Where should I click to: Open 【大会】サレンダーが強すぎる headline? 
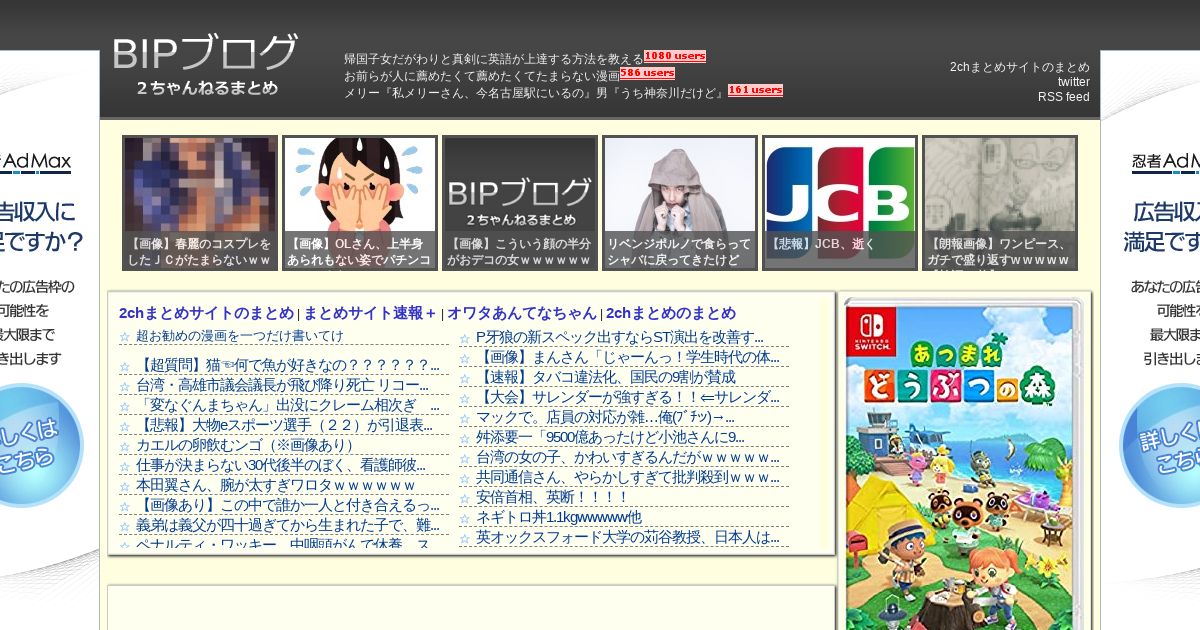(x=628, y=397)
